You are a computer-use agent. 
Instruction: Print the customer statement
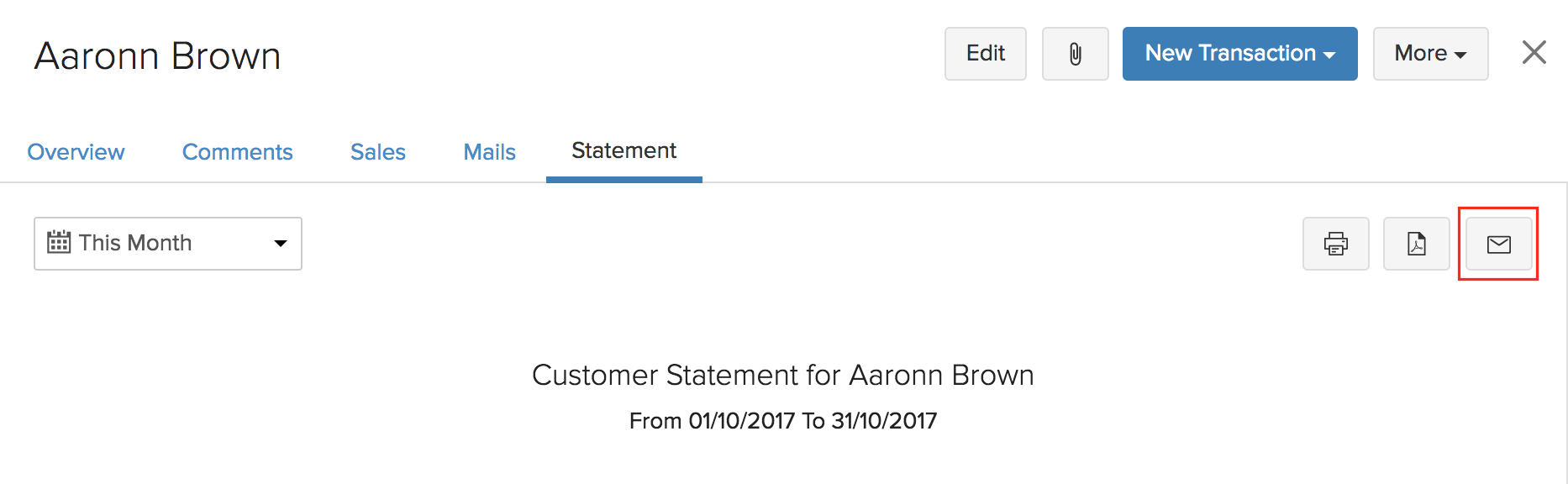(x=1335, y=244)
